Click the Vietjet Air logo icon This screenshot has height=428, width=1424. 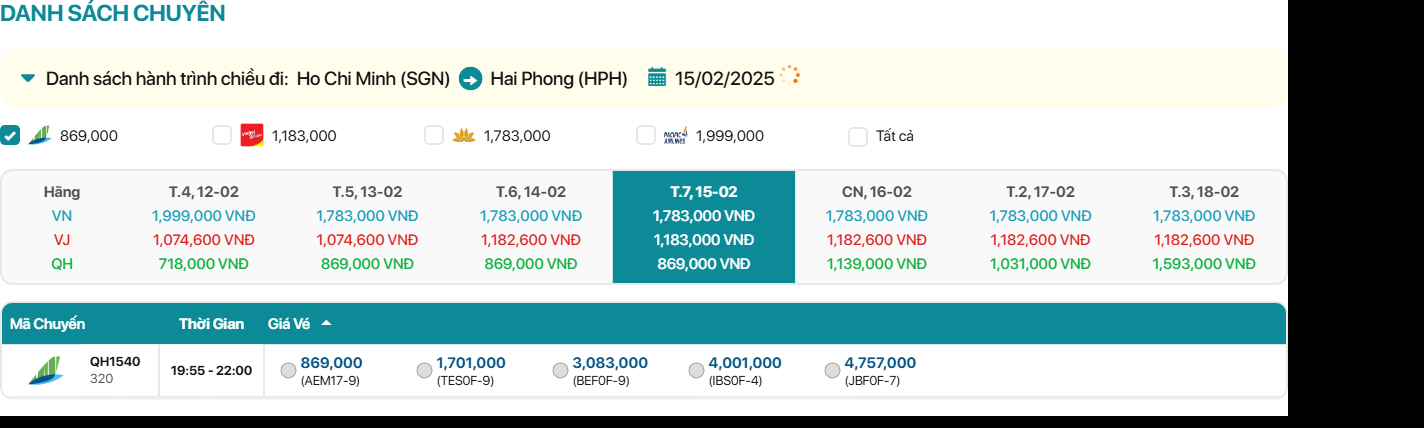click(252, 135)
